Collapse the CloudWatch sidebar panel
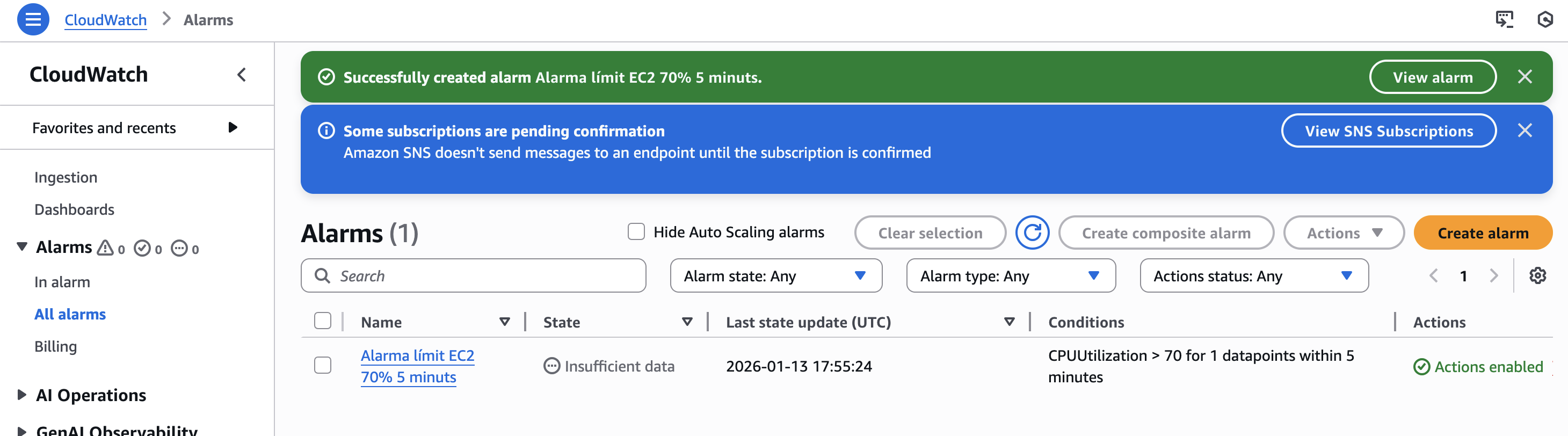The height and width of the screenshot is (436, 1568). point(242,75)
